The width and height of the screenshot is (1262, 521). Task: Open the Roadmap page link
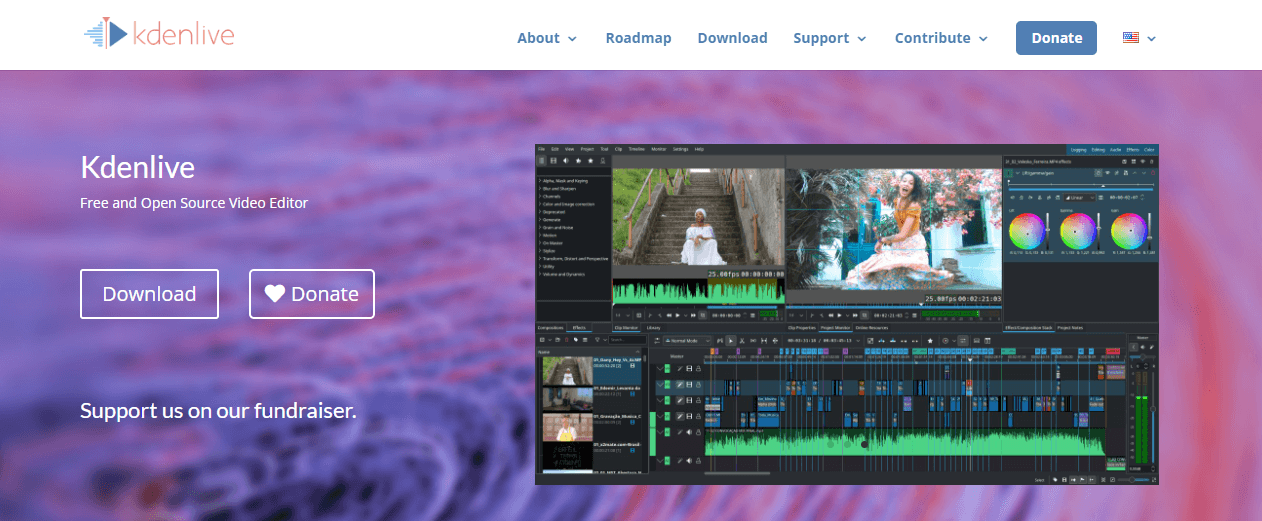point(638,38)
